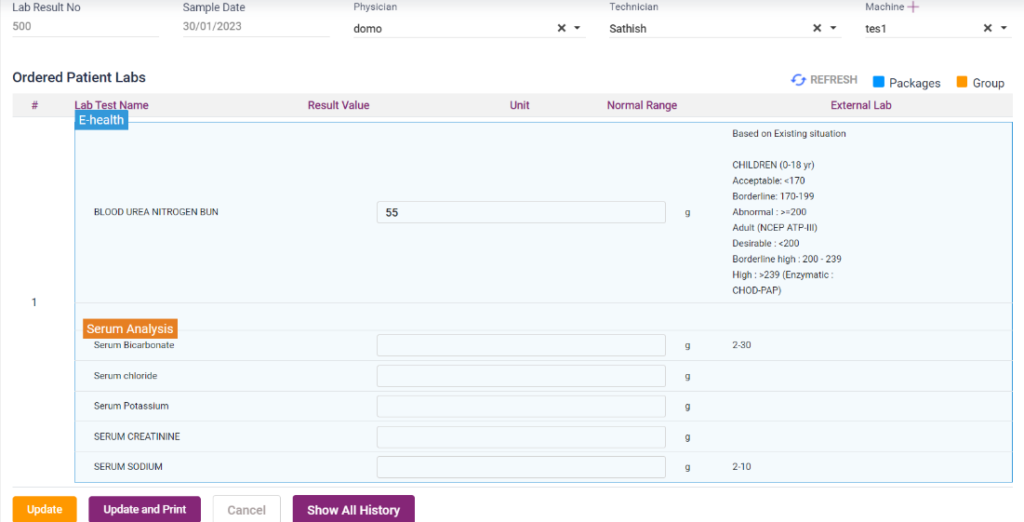Screen dimensions: 1024x522
Task: Click the Refresh icon above labs table
Action: [x=798, y=80]
